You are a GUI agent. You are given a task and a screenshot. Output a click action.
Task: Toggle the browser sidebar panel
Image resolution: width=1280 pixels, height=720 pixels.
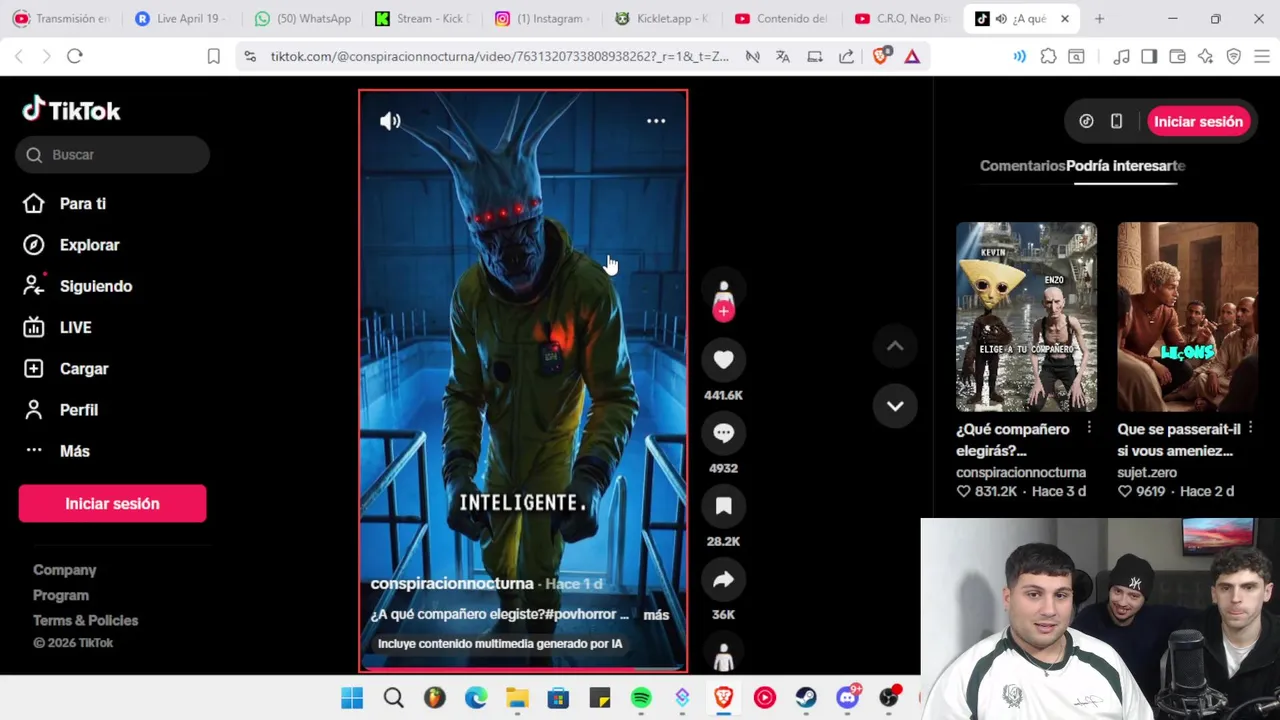(x=1149, y=57)
